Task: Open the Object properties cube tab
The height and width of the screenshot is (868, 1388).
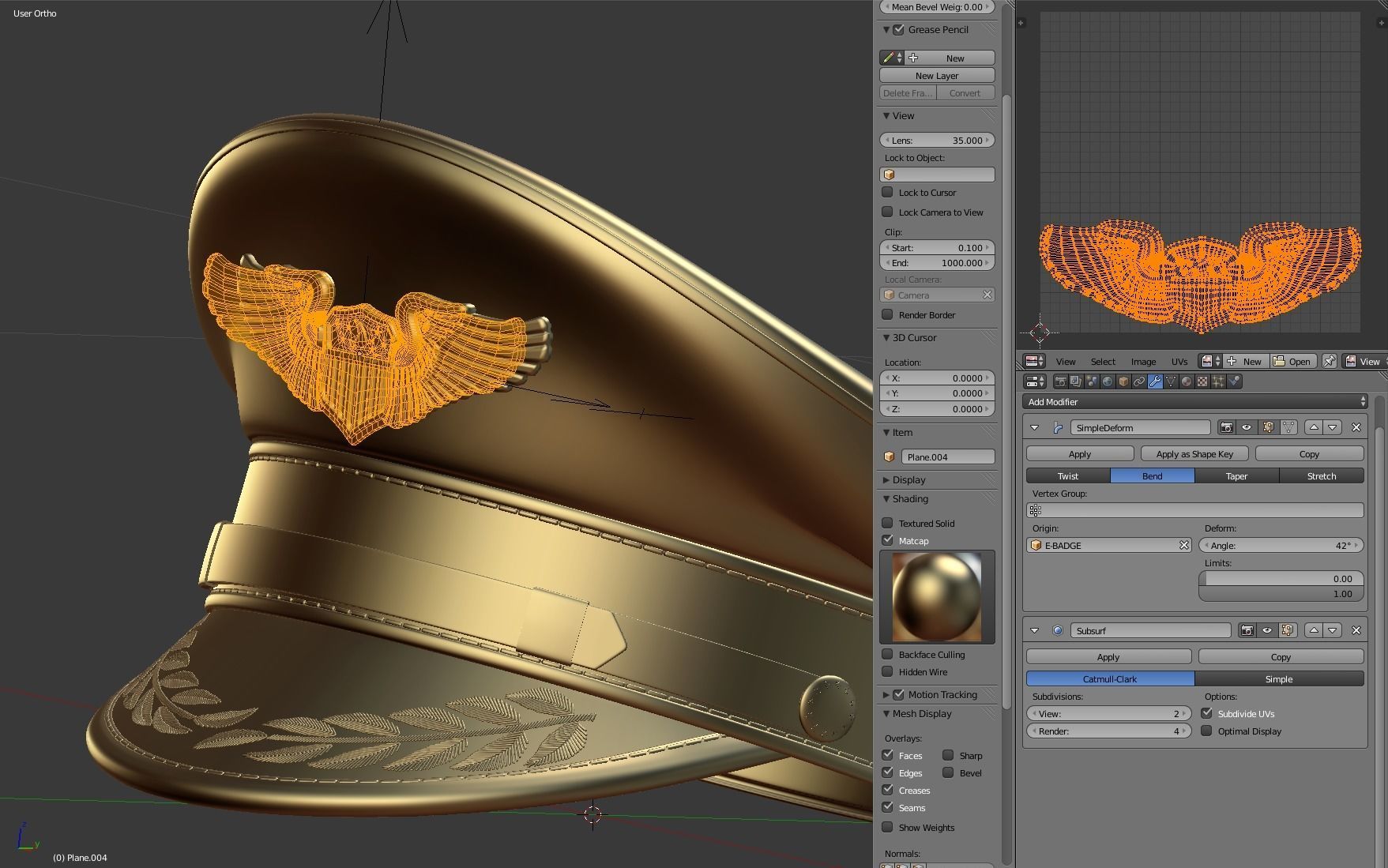Action: [1123, 381]
